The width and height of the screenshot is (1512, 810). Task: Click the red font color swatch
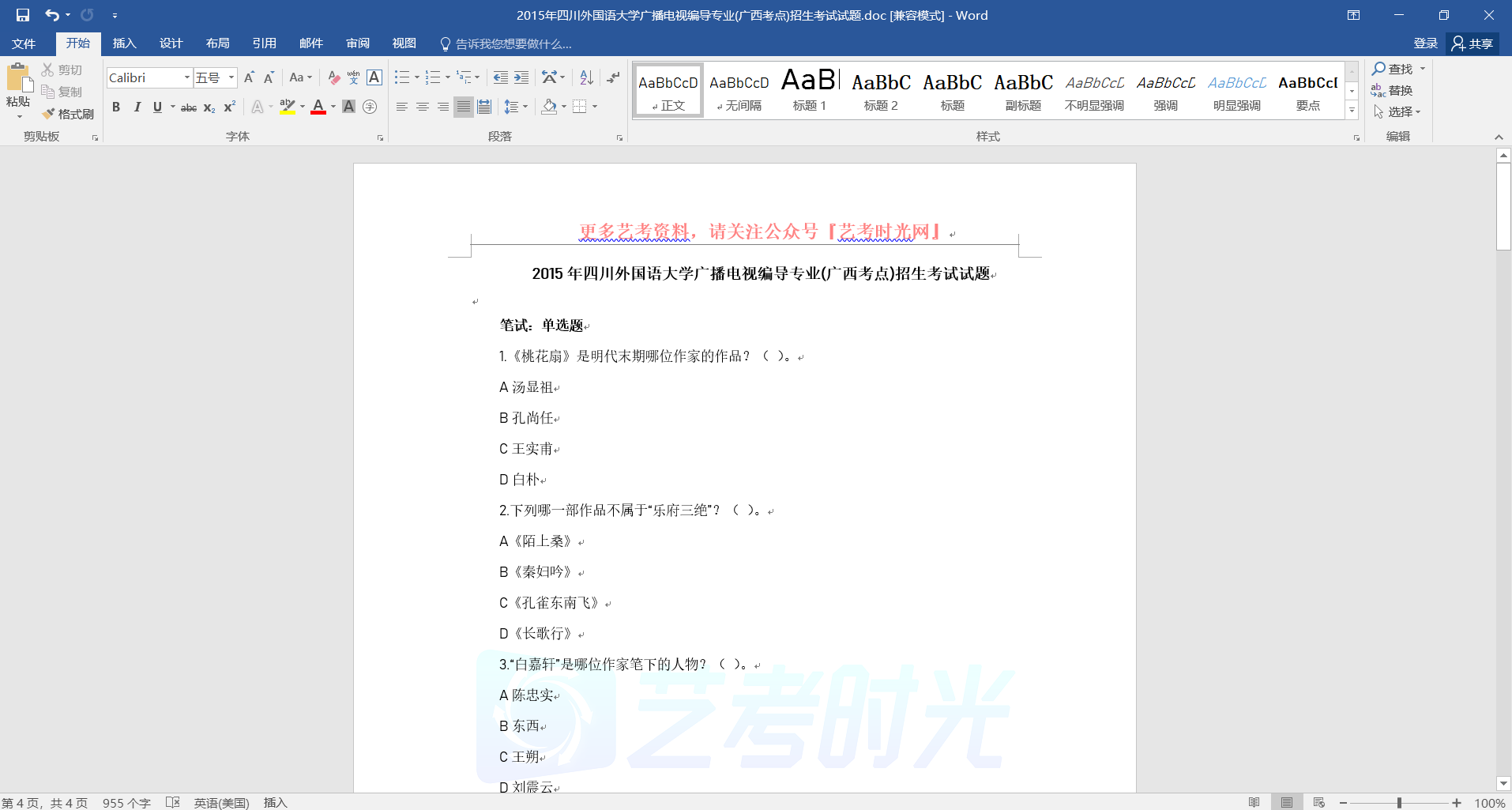coord(318,107)
